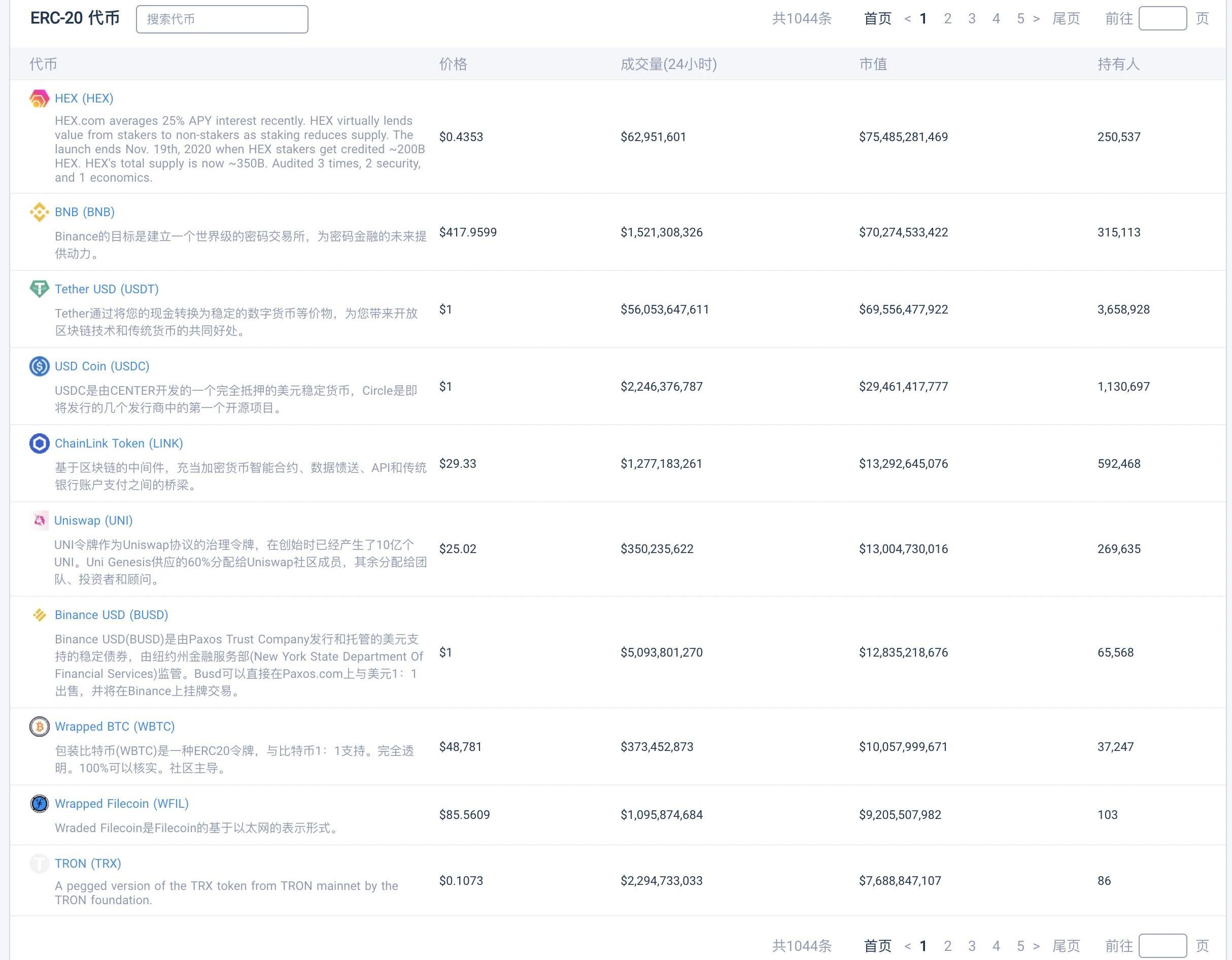The height and width of the screenshot is (960, 1232).
Task: Click the TRON token logo icon
Action: [x=39, y=864]
